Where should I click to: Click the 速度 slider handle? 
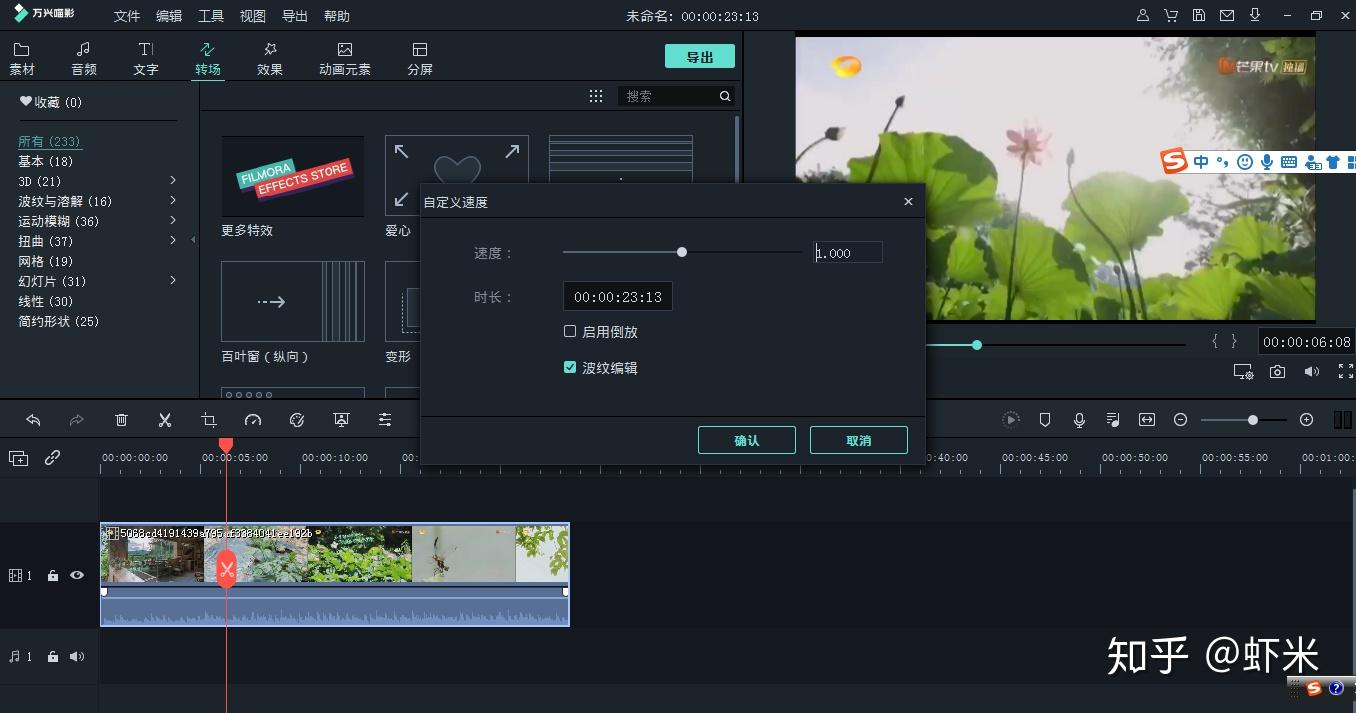[x=682, y=252]
